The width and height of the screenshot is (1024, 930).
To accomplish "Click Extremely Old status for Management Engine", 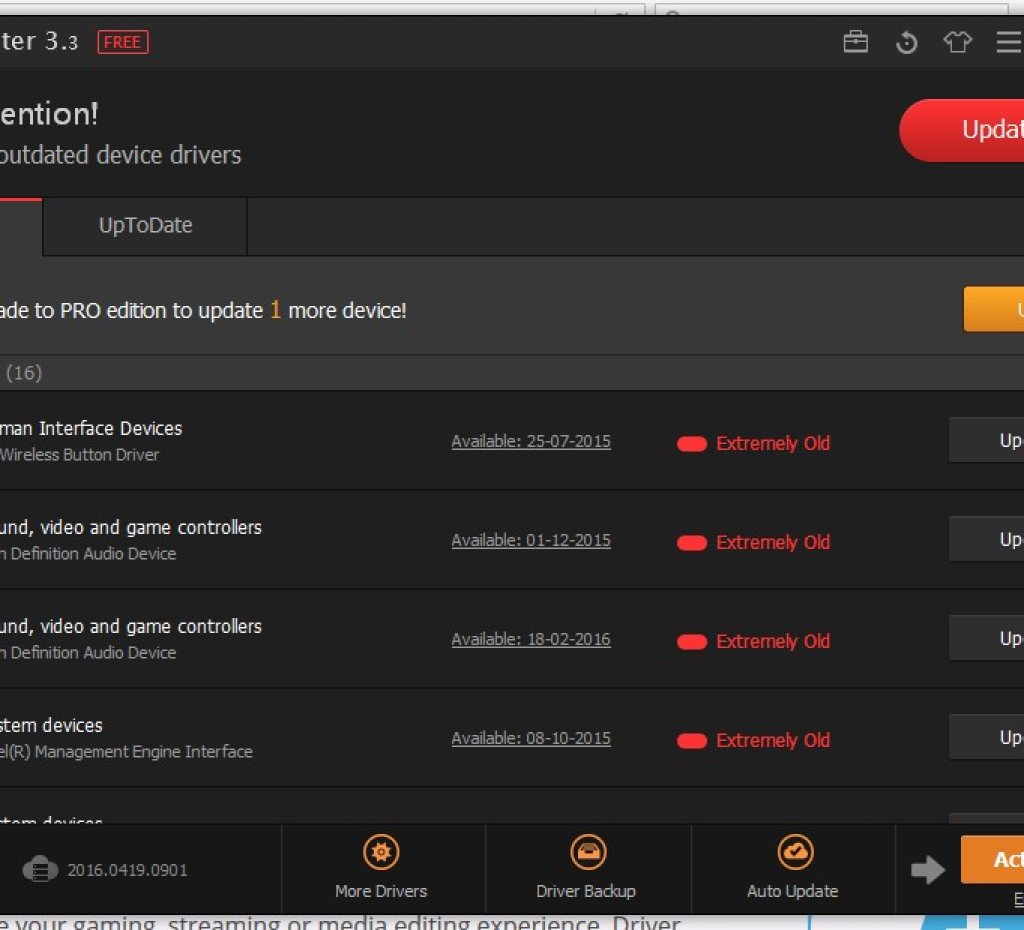I will coord(753,741).
